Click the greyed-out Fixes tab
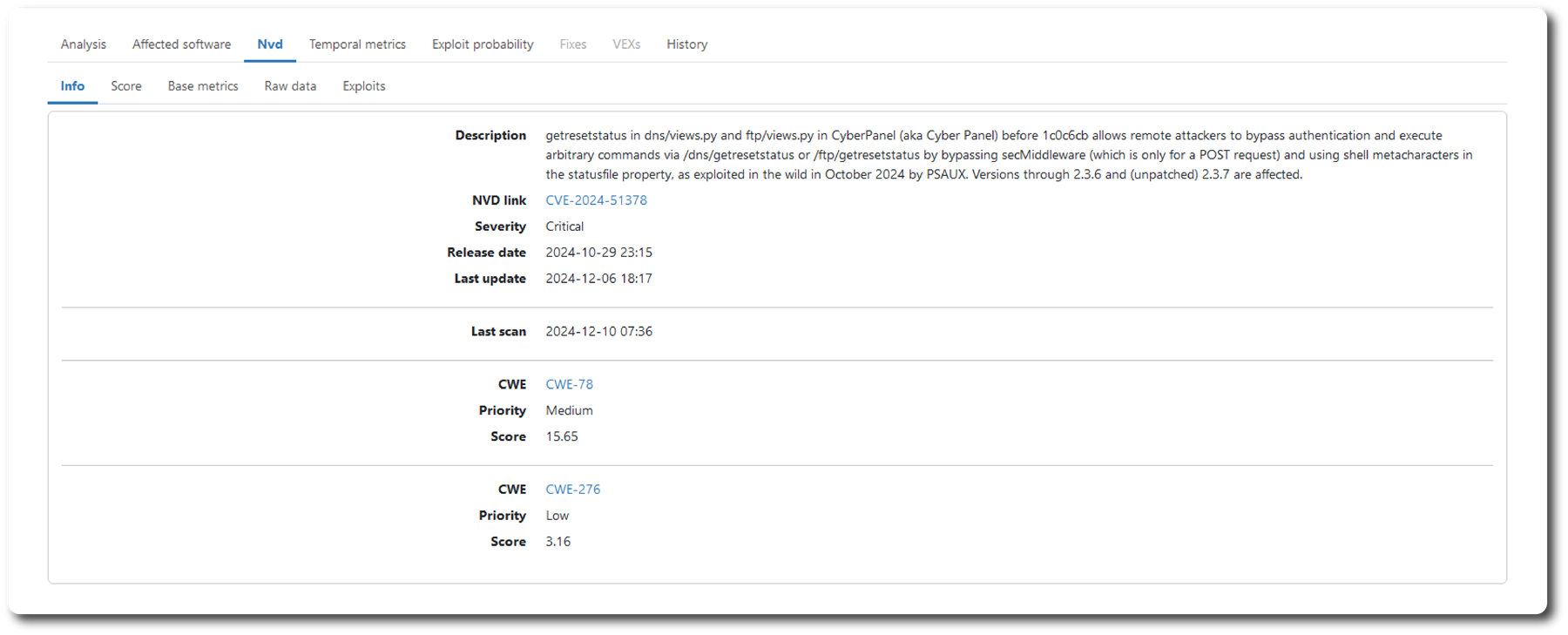 click(x=572, y=44)
